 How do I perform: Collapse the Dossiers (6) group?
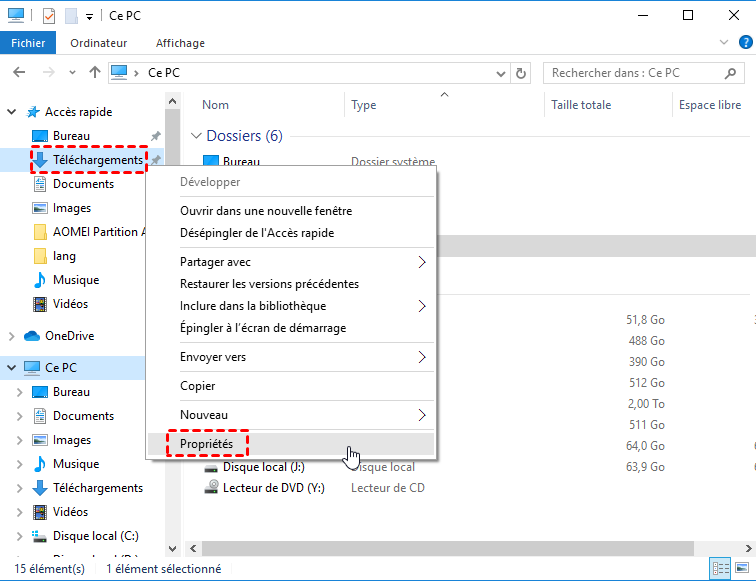pyautogui.click(x=196, y=136)
